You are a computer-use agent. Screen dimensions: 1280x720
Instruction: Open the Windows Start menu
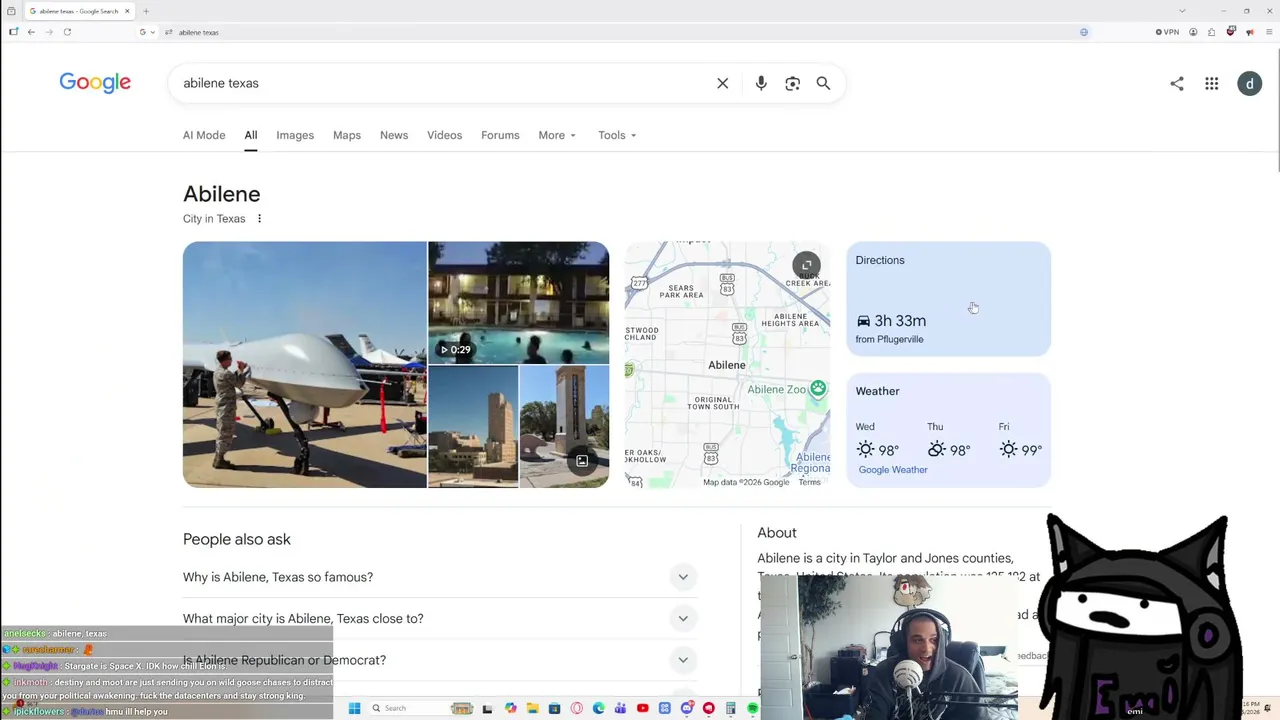(x=354, y=709)
